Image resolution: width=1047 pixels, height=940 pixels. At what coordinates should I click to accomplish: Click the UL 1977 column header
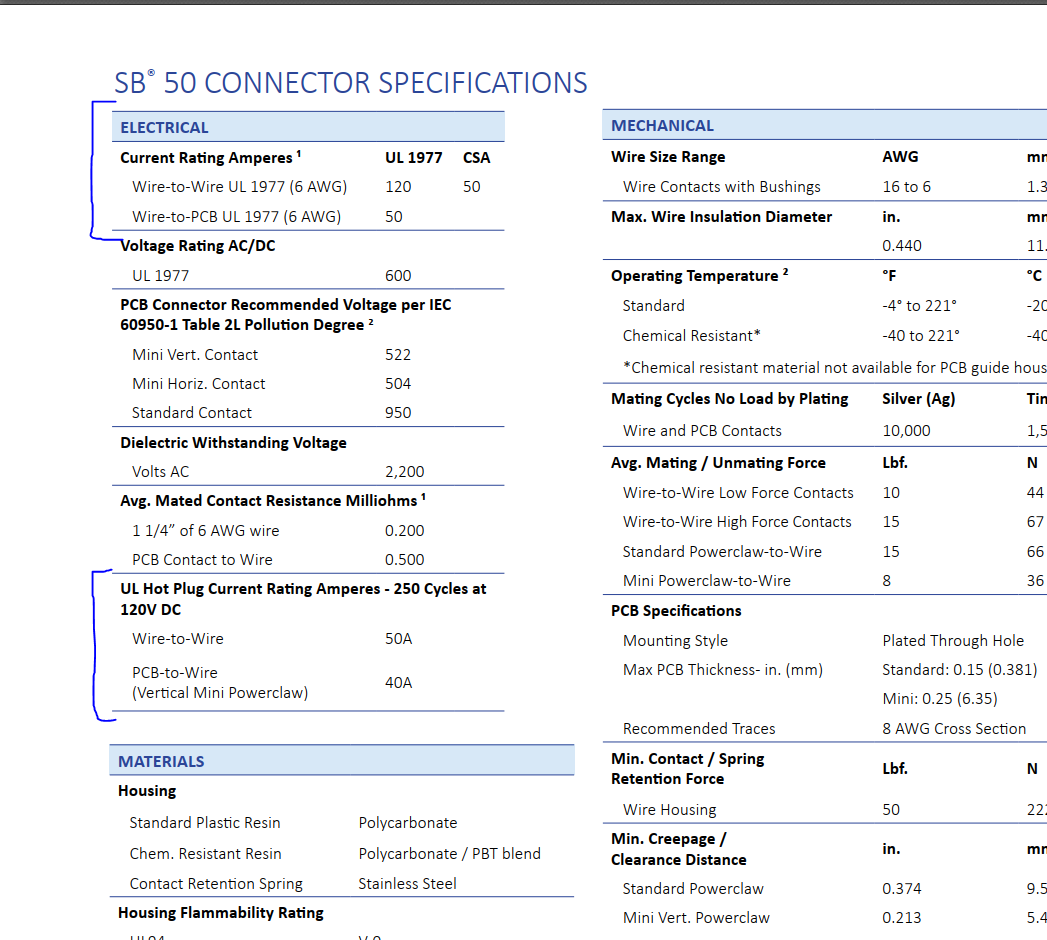click(413, 158)
